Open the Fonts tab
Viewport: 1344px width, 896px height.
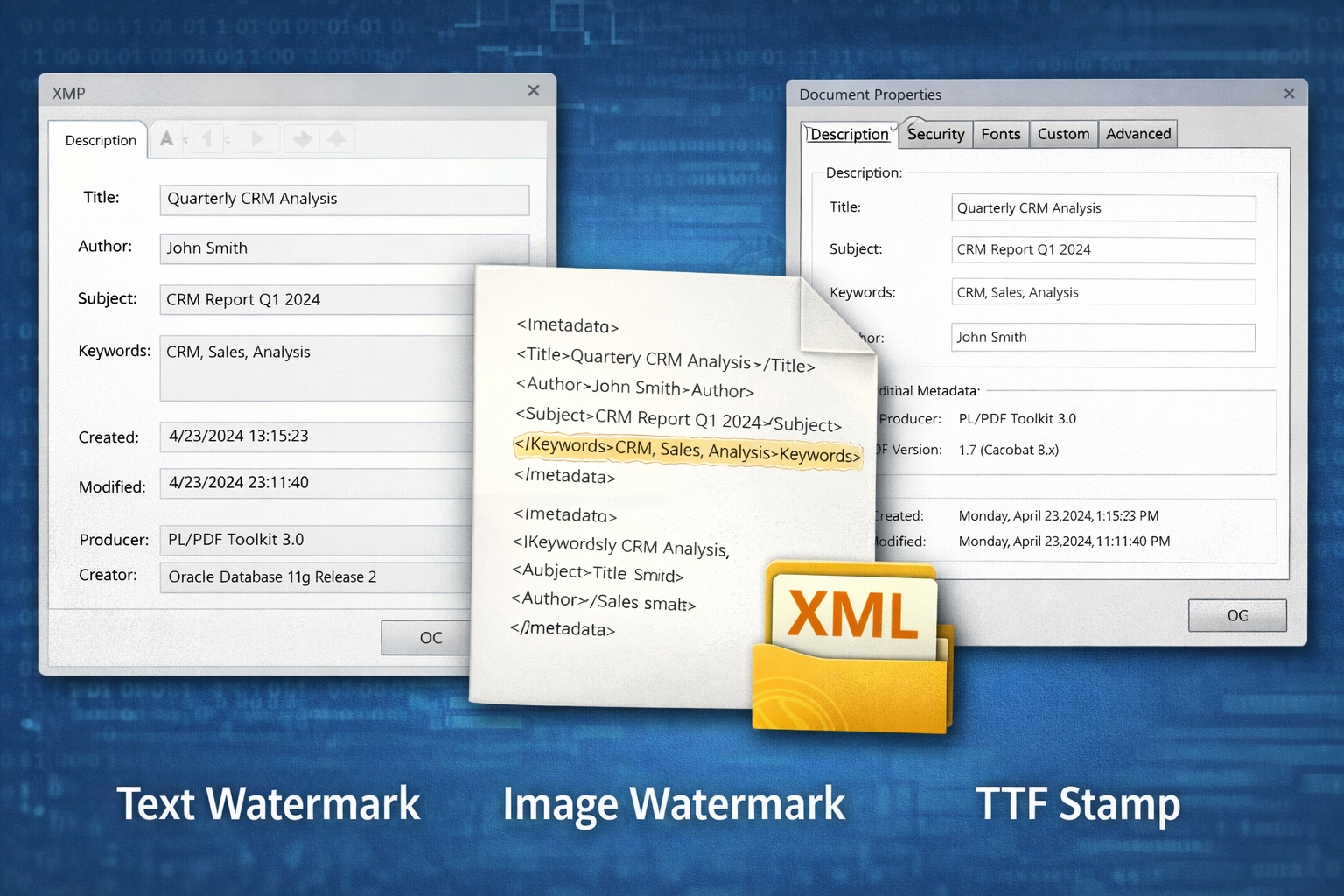click(1000, 134)
